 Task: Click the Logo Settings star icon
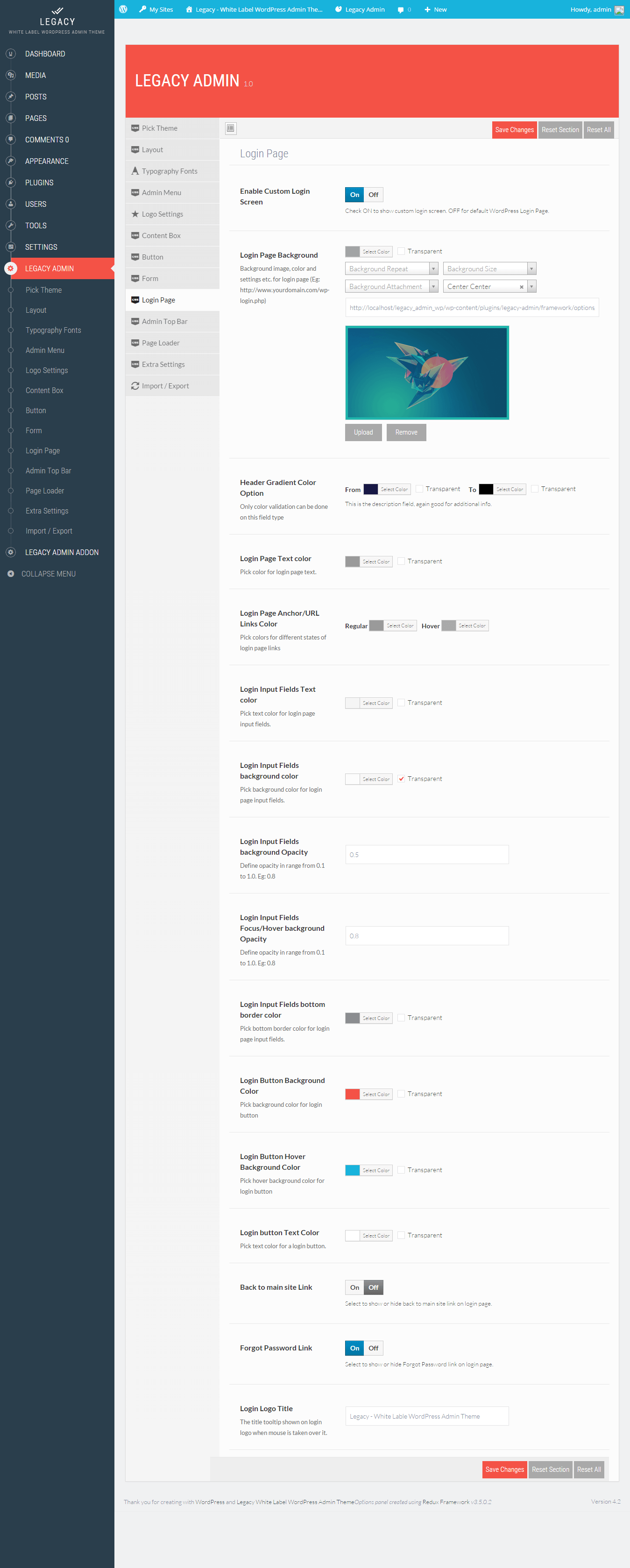pyautogui.click(x=135, y=214)
